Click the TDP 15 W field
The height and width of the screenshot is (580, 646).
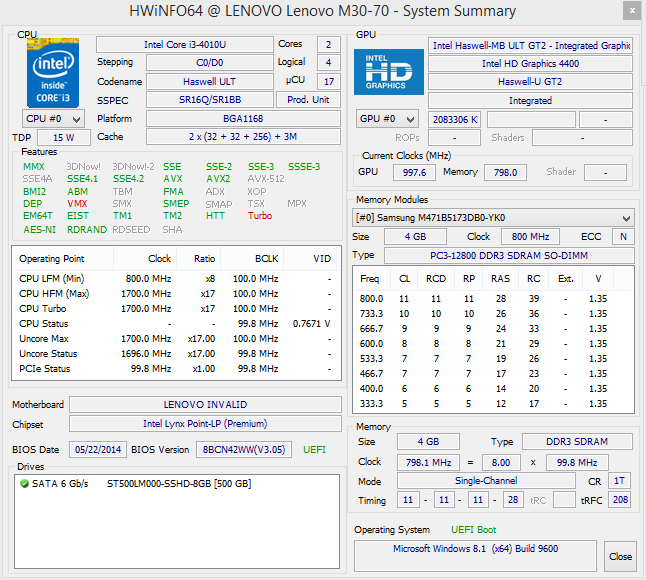tap(64, 137)
